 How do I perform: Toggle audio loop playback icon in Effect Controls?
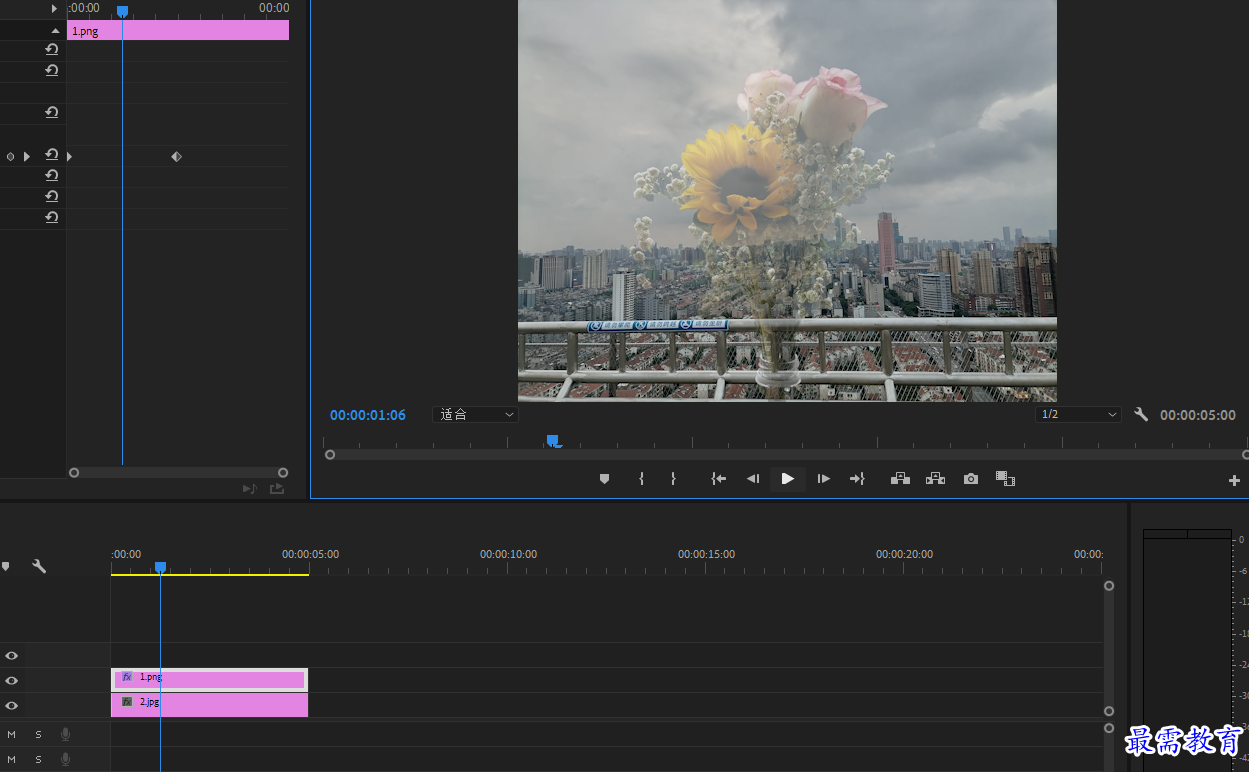[250, 488]
